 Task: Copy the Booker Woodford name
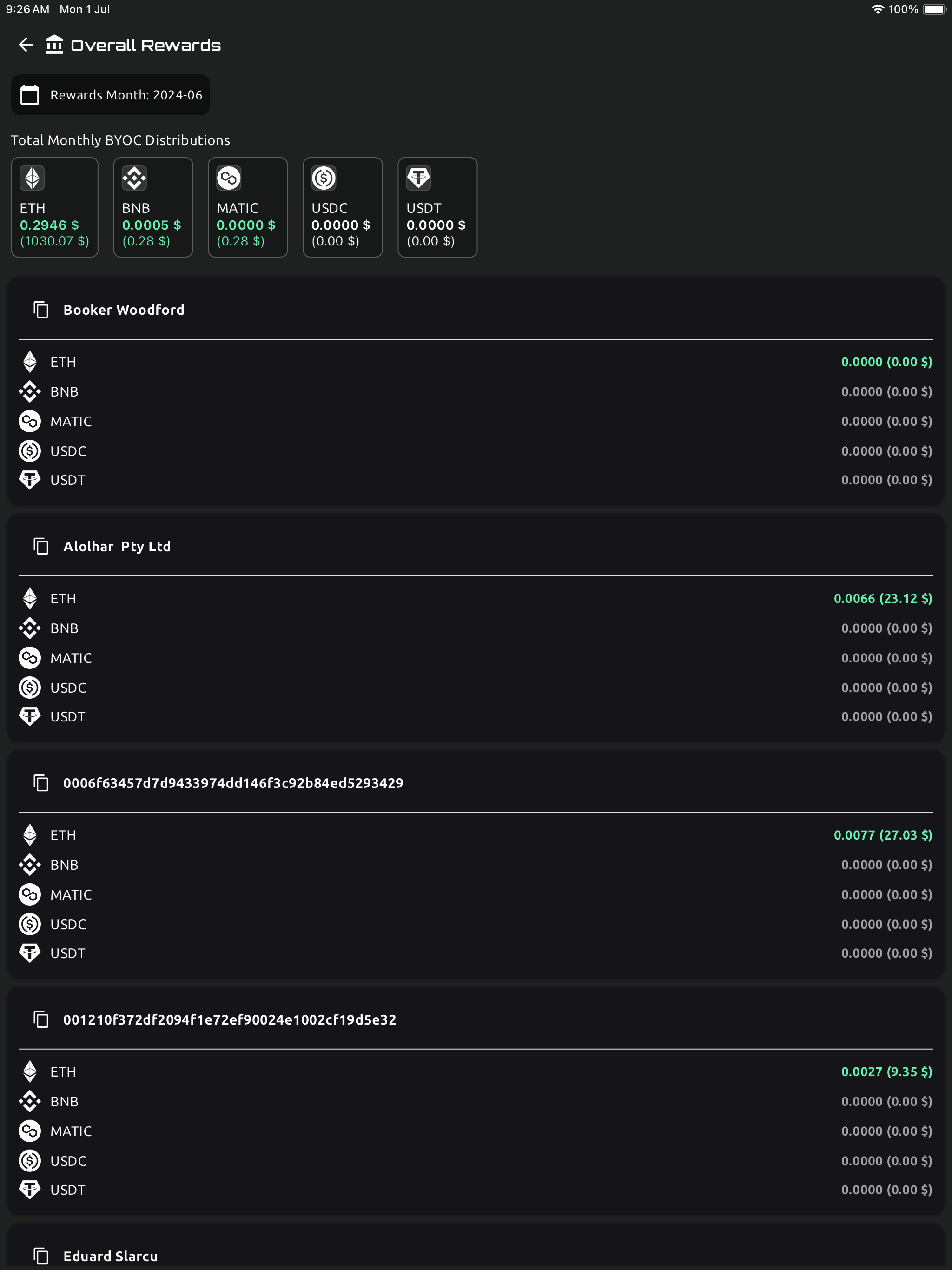41,310
